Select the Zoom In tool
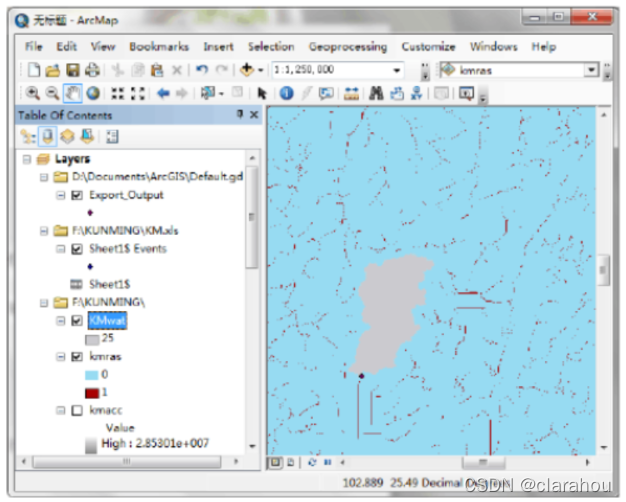Viewport: 626px width, 502px height. click(32, 93)
